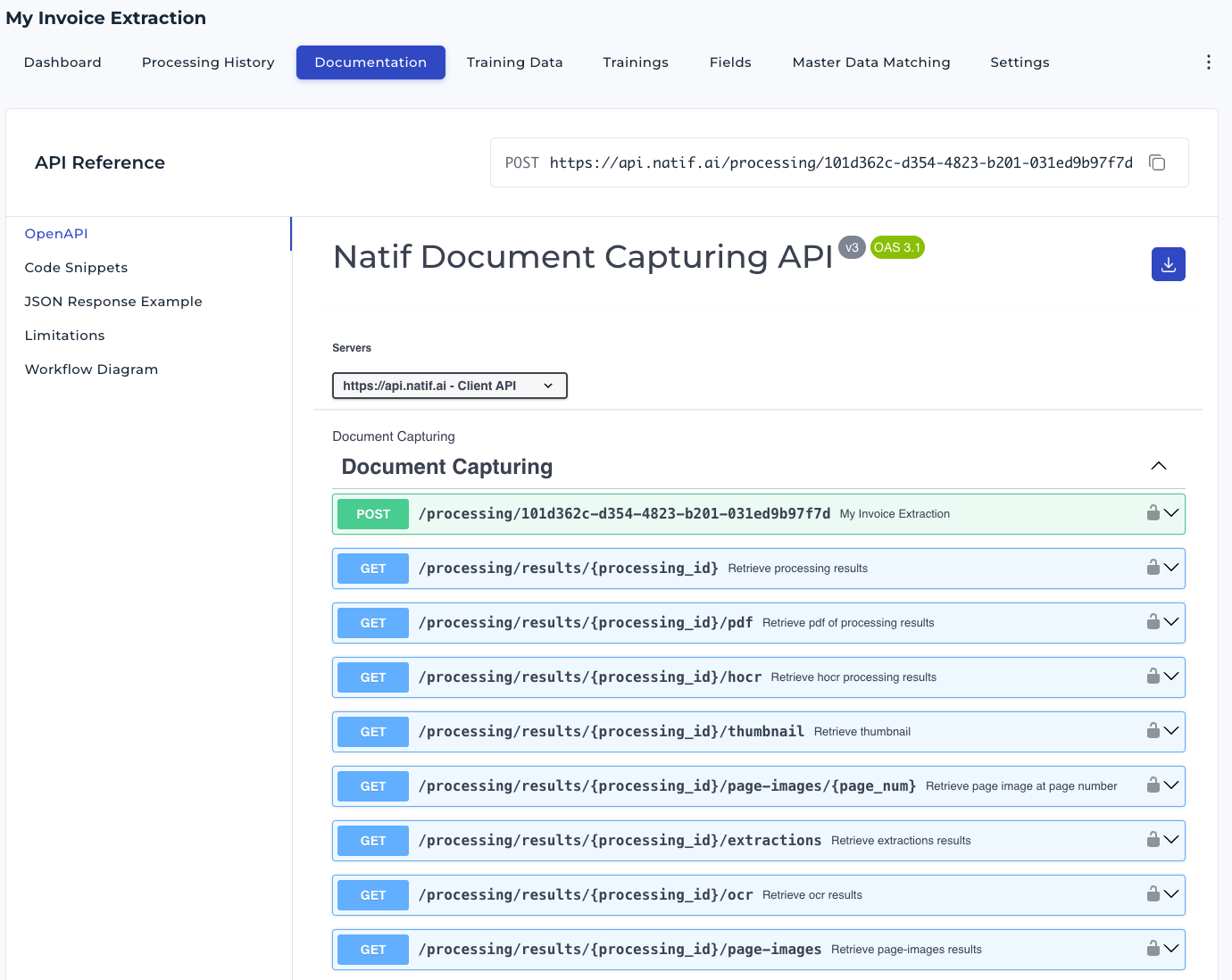Image resolution: width=1232 pixels, height=980 pixels.
Task: Click lock icon on Retrieve extractions results row
Action: coord(1153,839)
